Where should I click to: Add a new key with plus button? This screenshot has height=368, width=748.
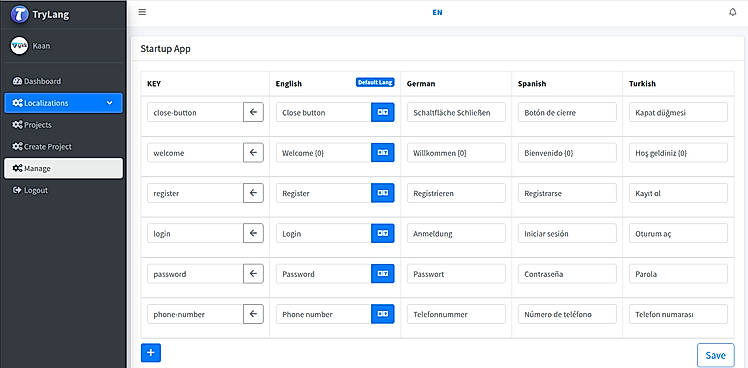tap(151, 353)
